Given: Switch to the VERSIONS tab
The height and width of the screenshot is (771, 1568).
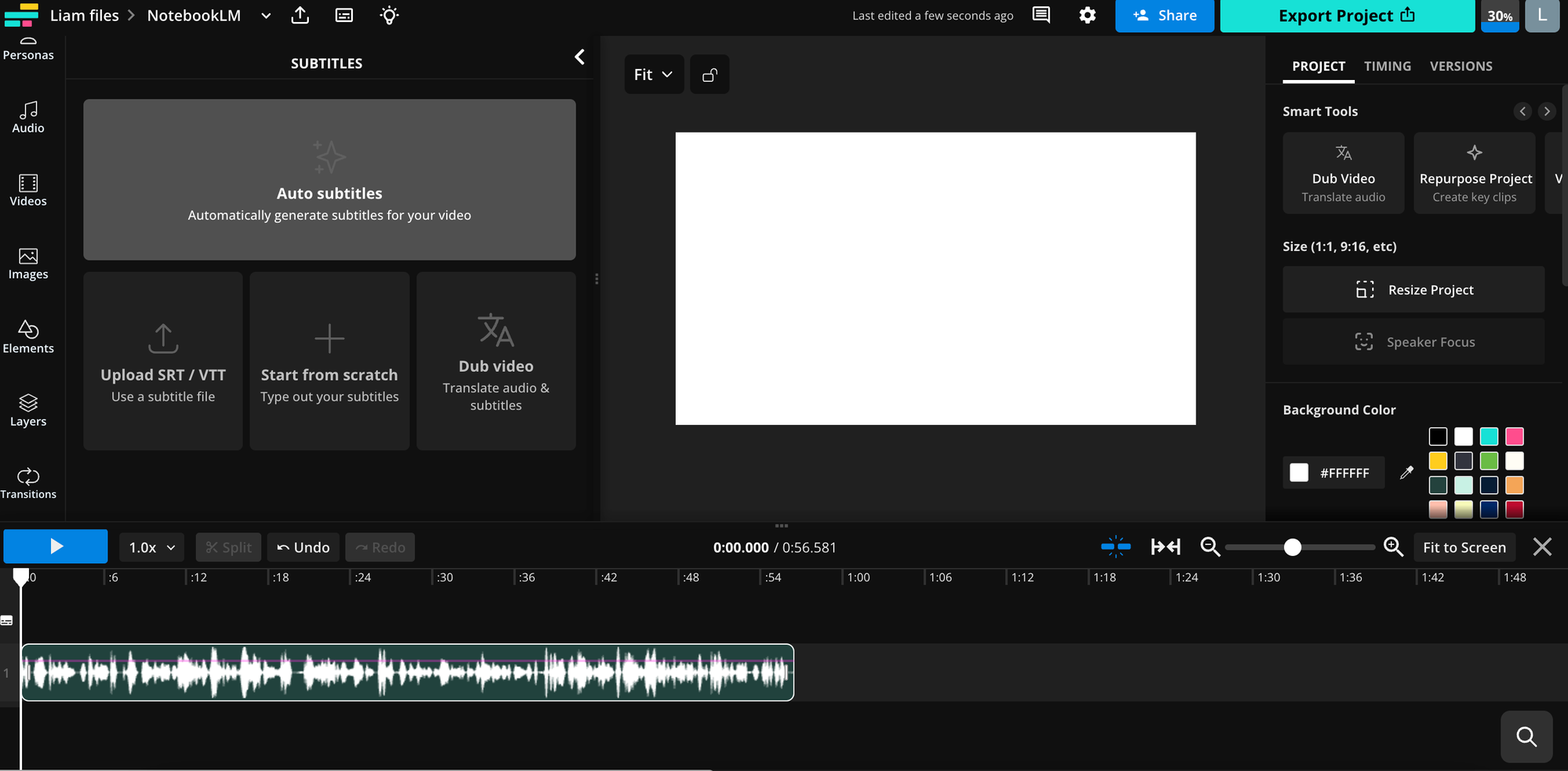Looking at the screenshot, I should point(1461,67).
